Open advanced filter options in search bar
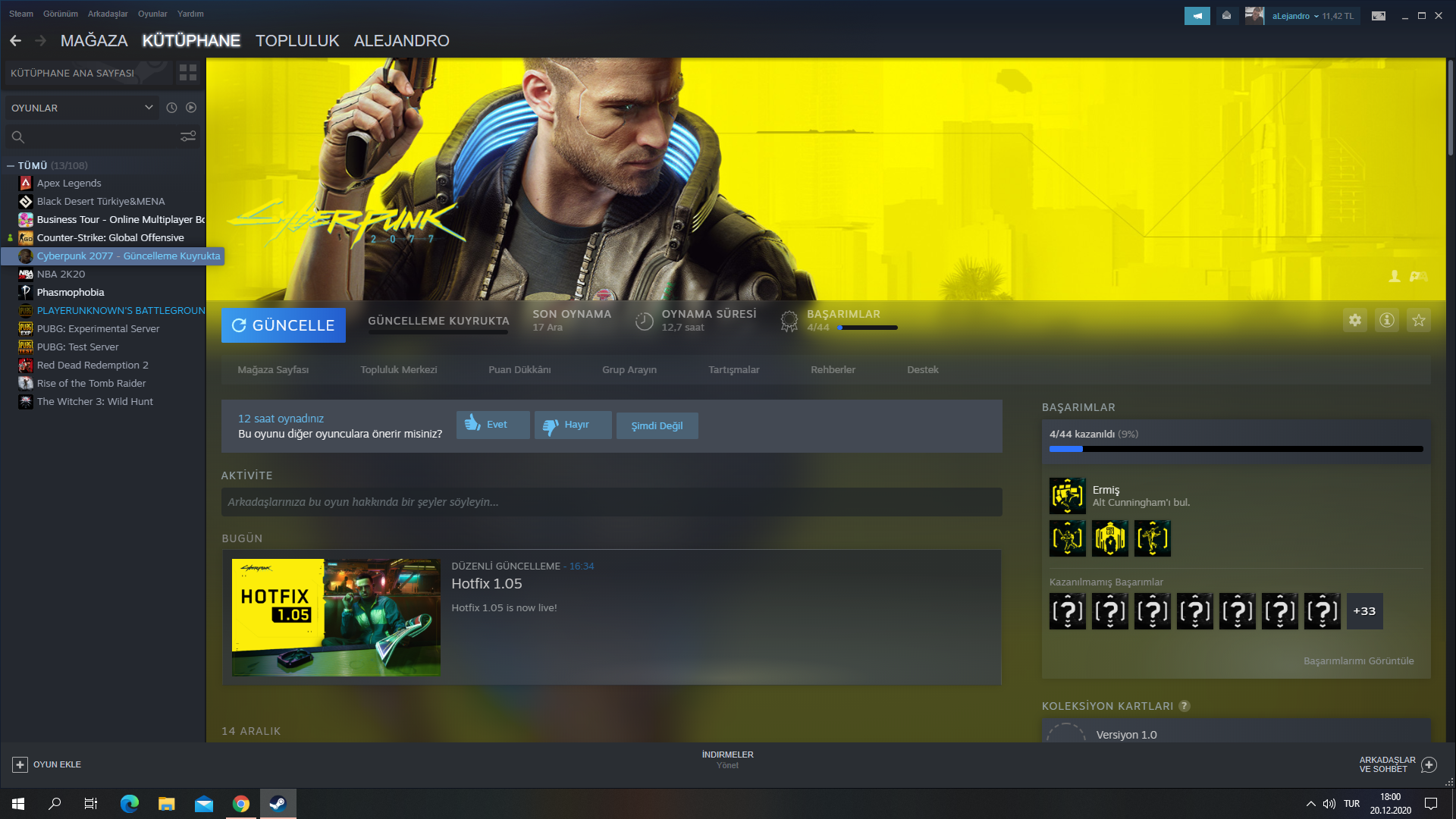Screen dimensions: 1456x819 tap(188, 136)
